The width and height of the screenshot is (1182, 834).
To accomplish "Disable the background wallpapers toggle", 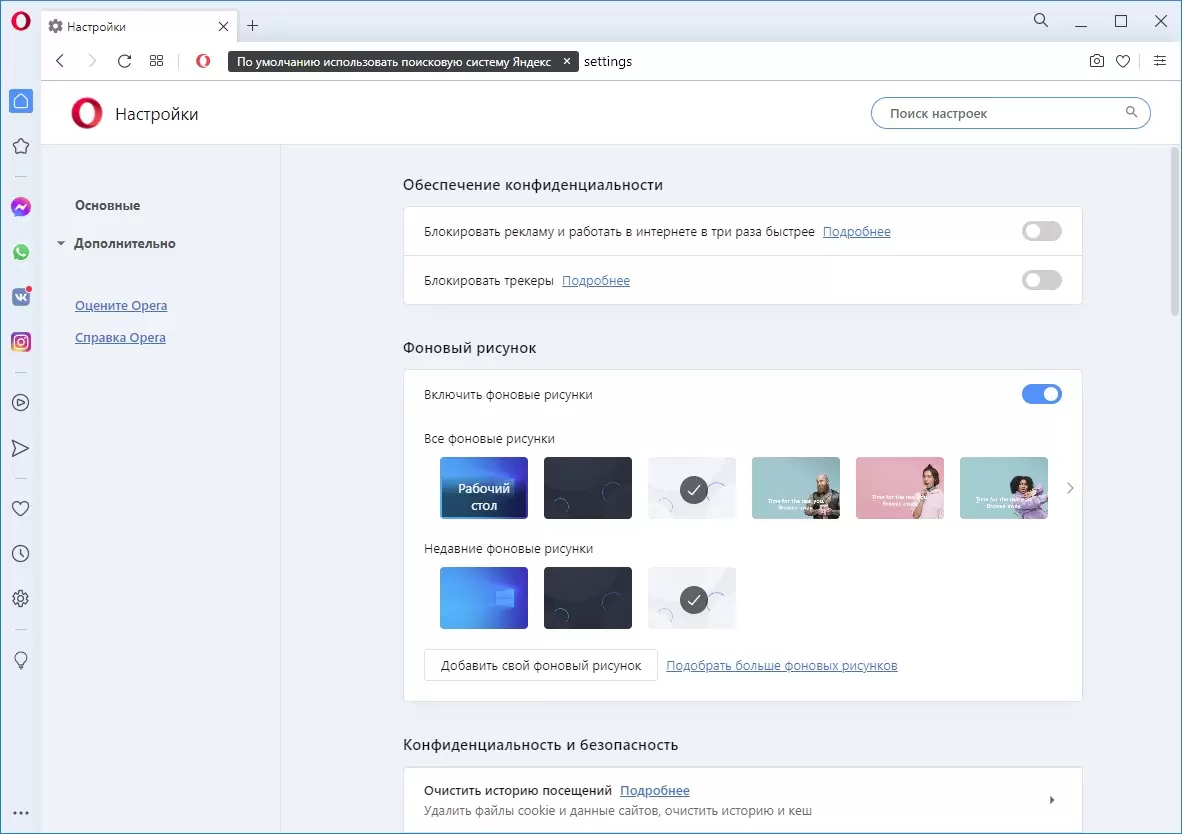I will click(x=1041, y=395).
